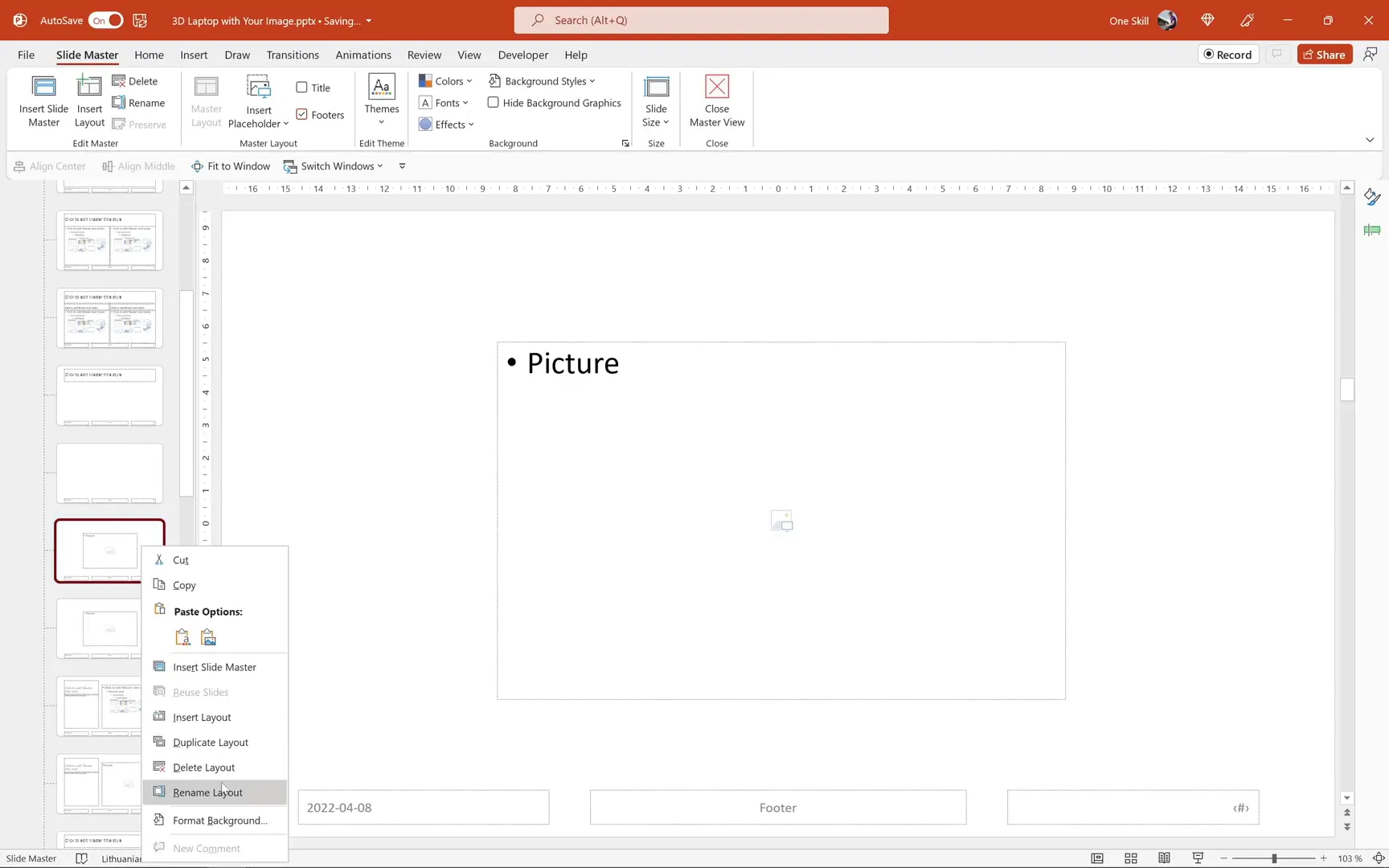Toggle the Title checkbox
Image resolution: width=1389 pixels, height=868 pixels.
[x=301, y=88]
